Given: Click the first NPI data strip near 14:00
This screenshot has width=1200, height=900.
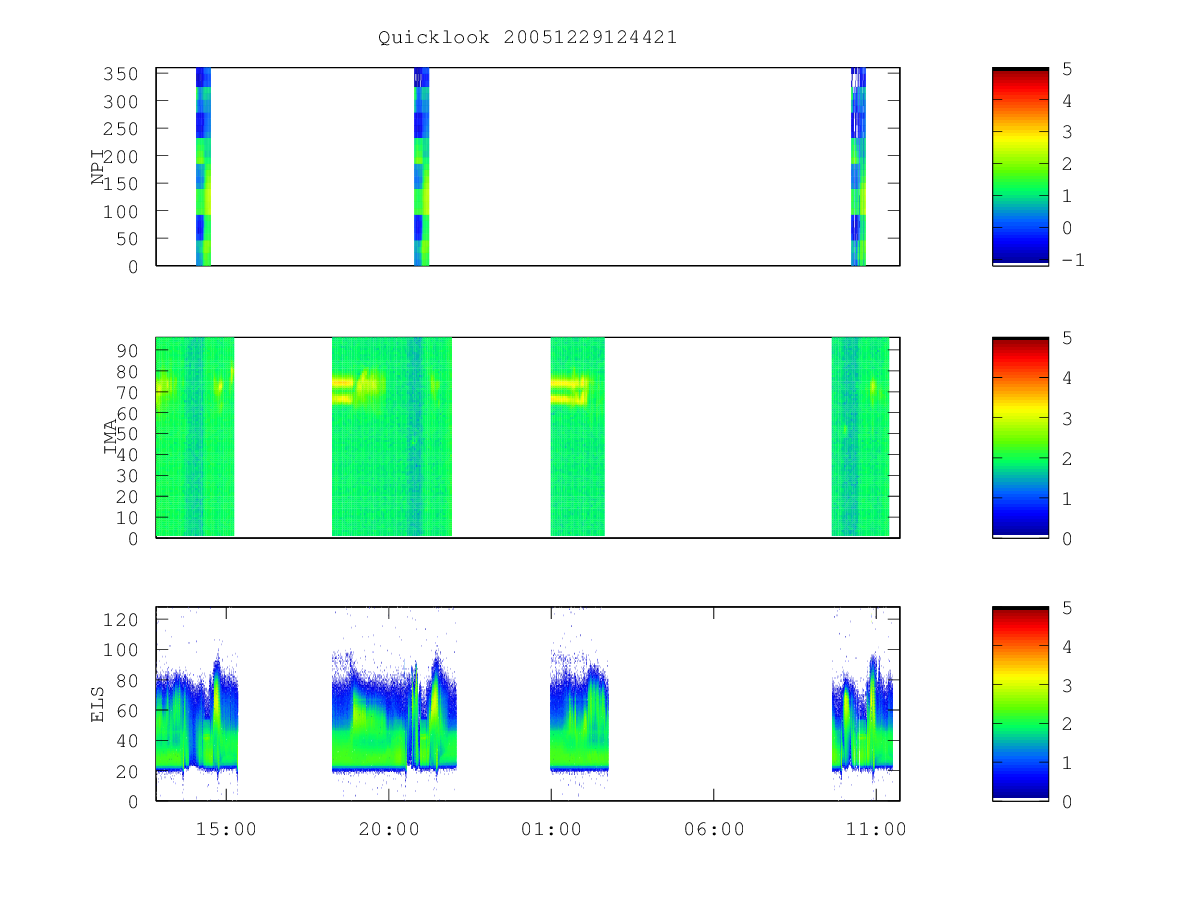Looking at the screenshot, I should pyautogui.click(x=203, y=167).
